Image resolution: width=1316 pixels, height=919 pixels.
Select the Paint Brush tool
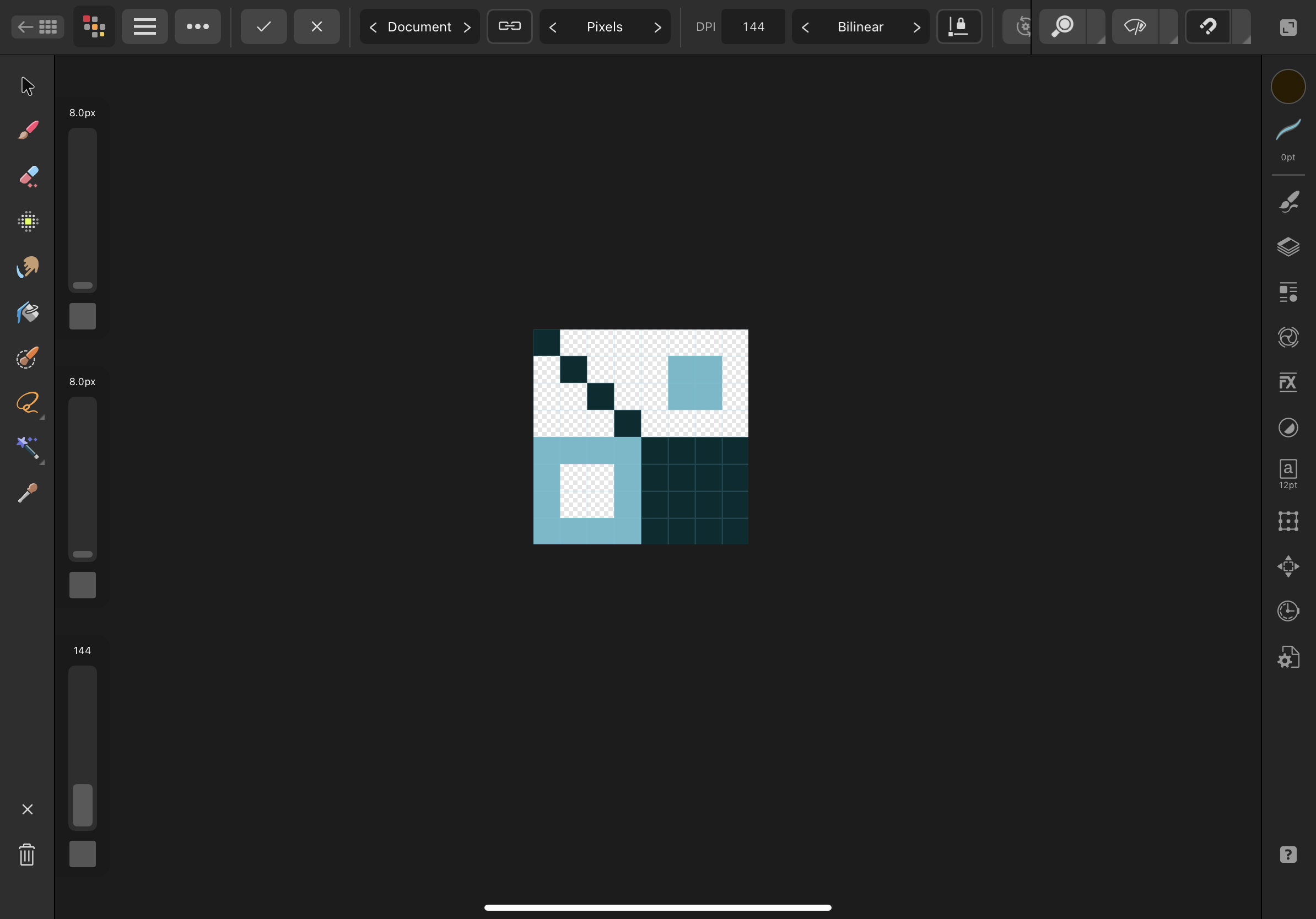click(x=28, y=131)
